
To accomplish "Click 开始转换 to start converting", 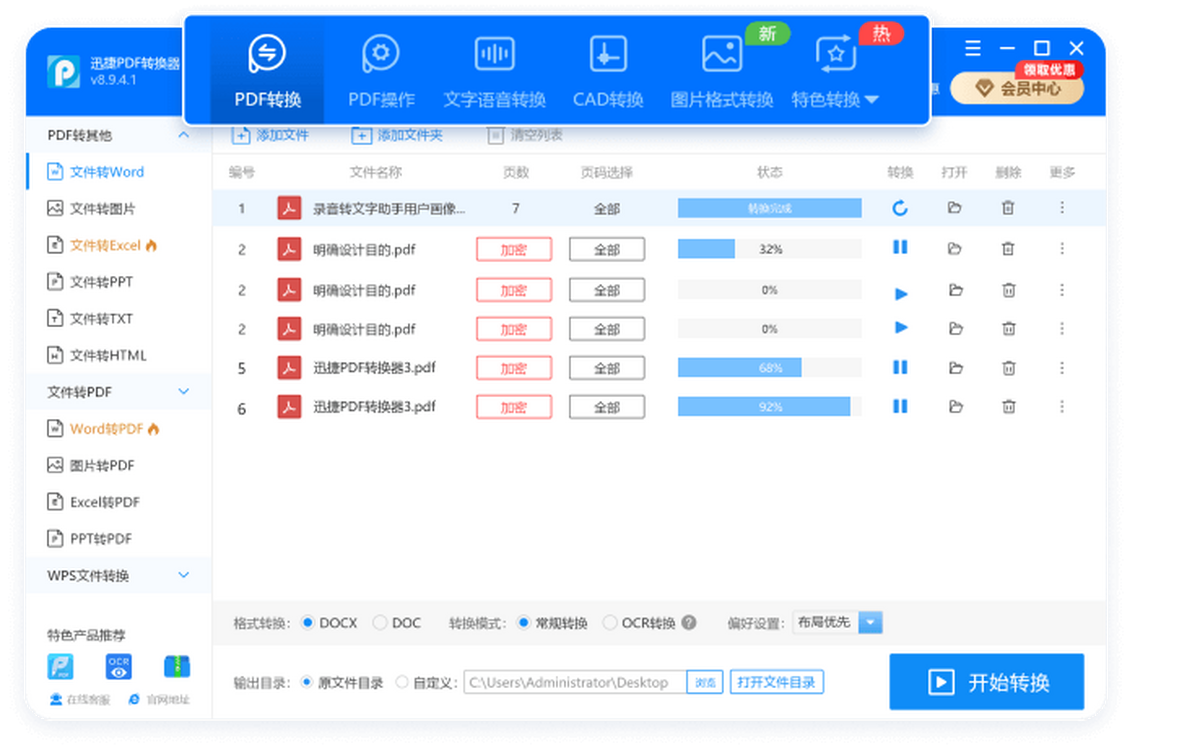I will (986, 682).
